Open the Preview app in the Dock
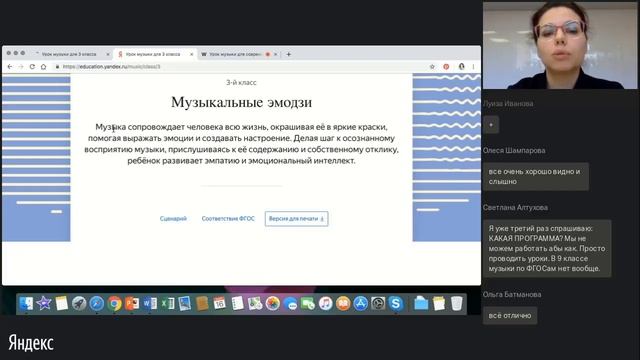The image size is (640, 360). 184,304
